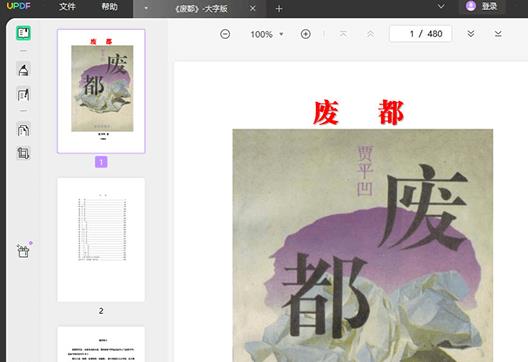Open the Reader mode icon in sidebar
The height and width of the screenshot is (362, 528).
(24, 33)
